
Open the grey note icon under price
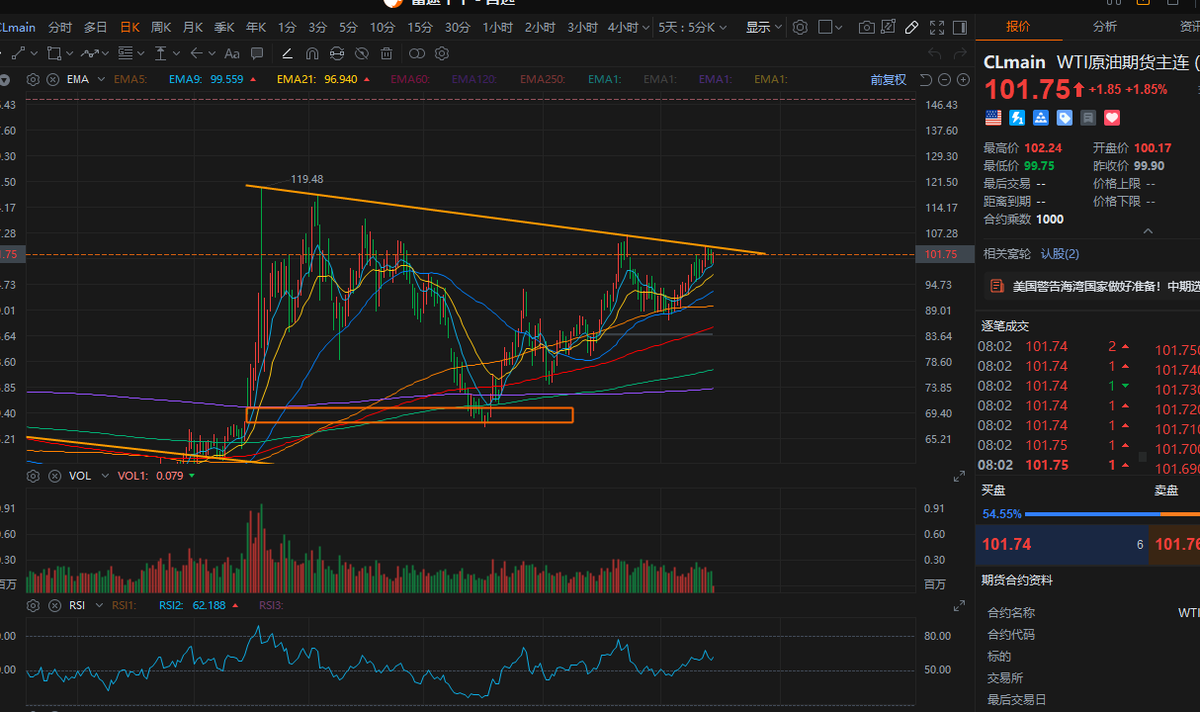[x=1088, y=117]
